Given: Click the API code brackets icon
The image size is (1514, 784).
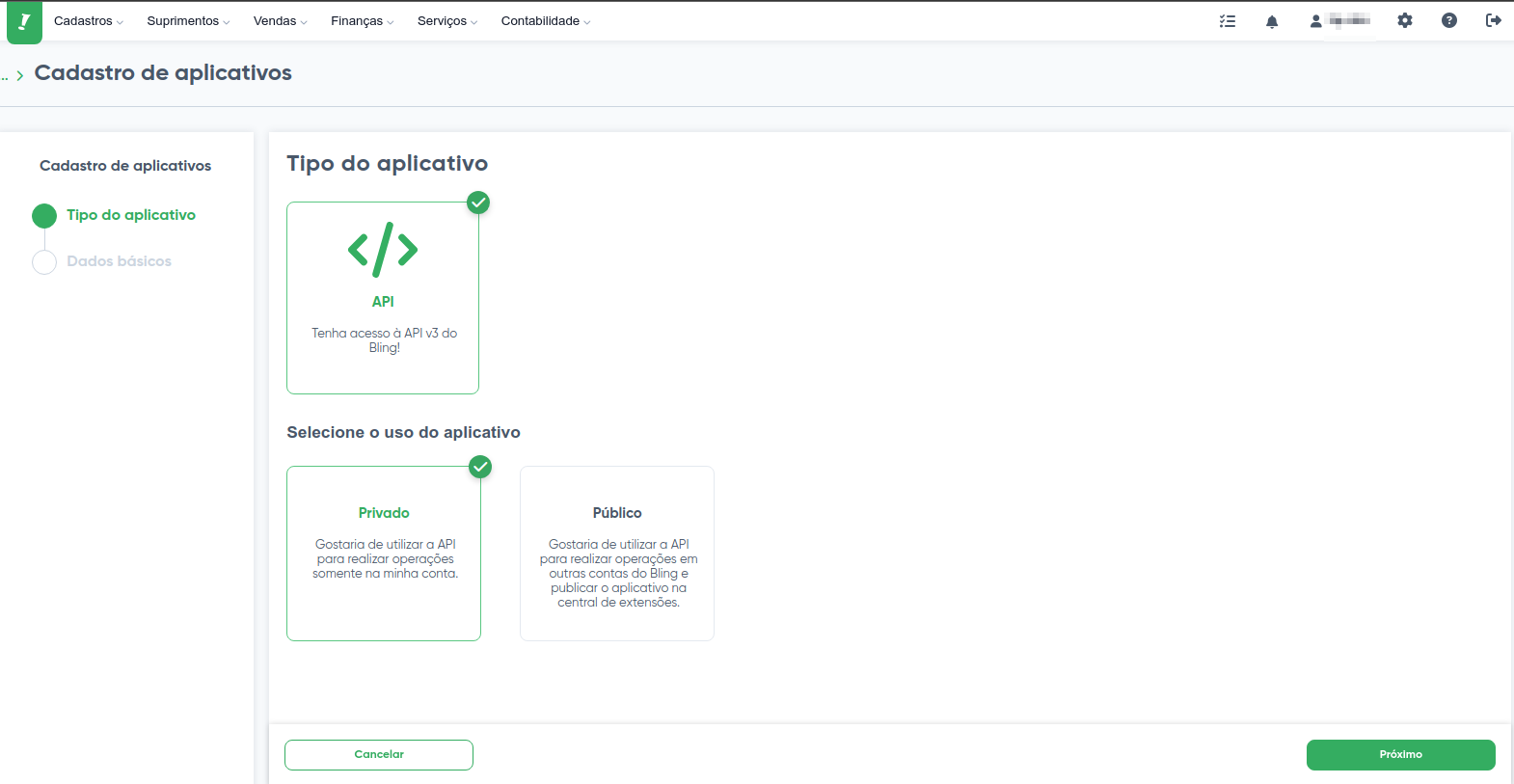Looking at the screenshot, I should 383,250.
